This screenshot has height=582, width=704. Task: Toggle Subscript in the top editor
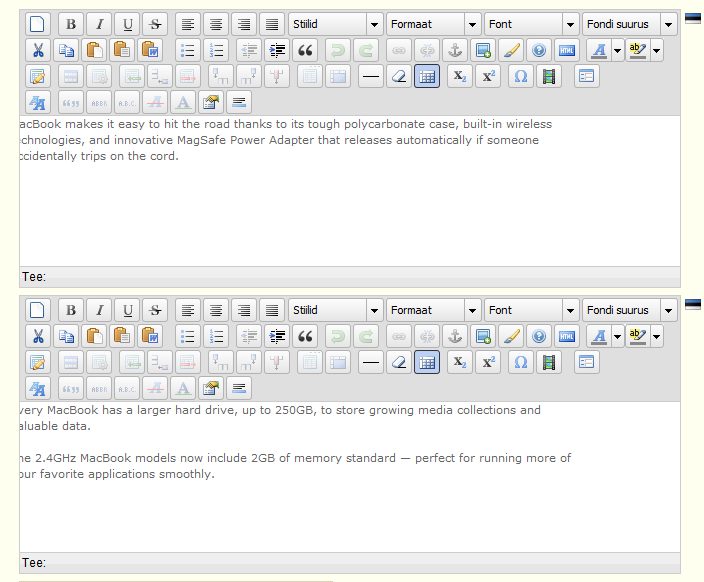pyautogui.click(x=460, y=76)
